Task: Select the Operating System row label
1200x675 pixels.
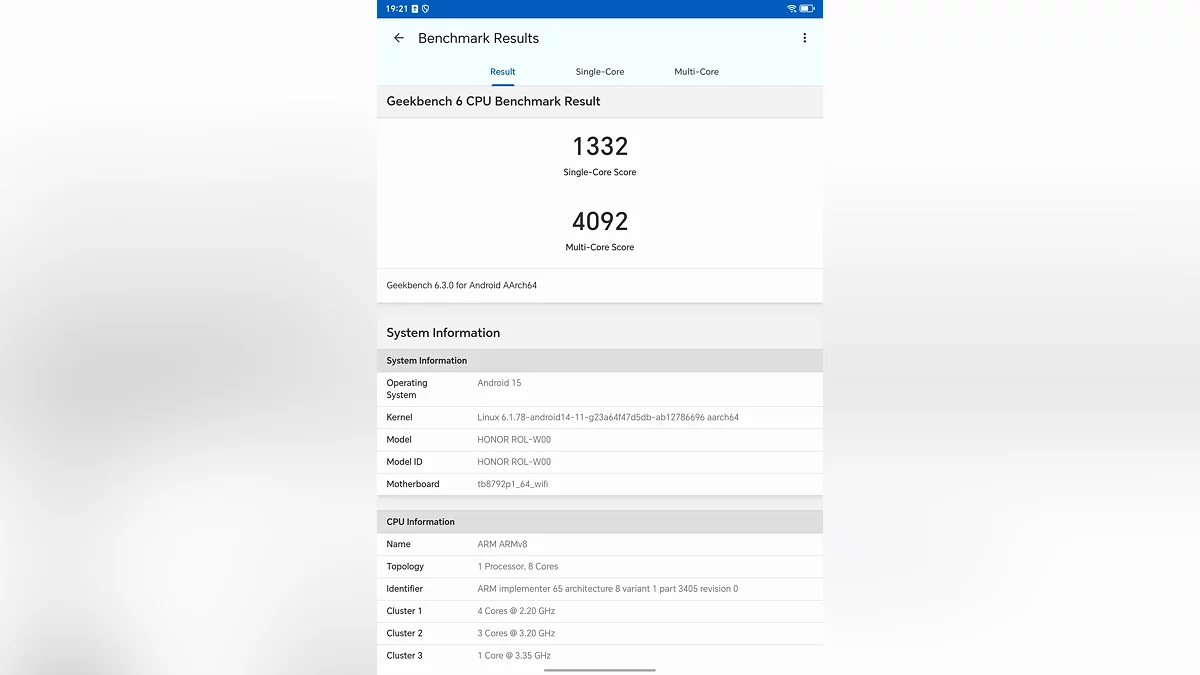Action: click(x=407, y=389)
